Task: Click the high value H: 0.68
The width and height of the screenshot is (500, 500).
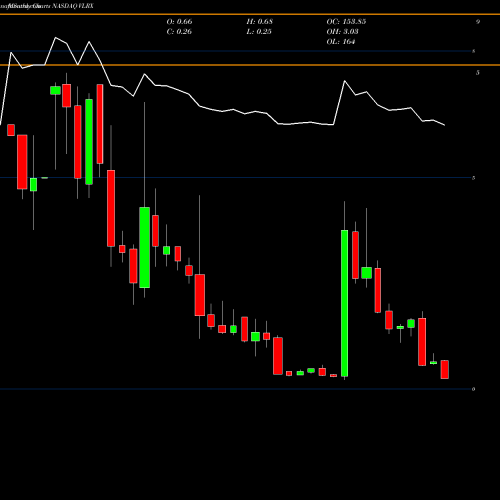Action: (x=260, y=22)
